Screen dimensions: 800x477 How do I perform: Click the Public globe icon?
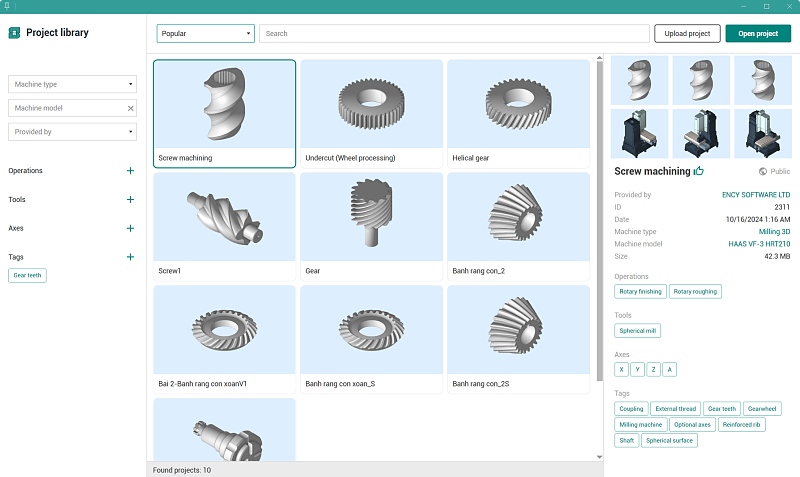pyautogui.click(x=762, y=172)
